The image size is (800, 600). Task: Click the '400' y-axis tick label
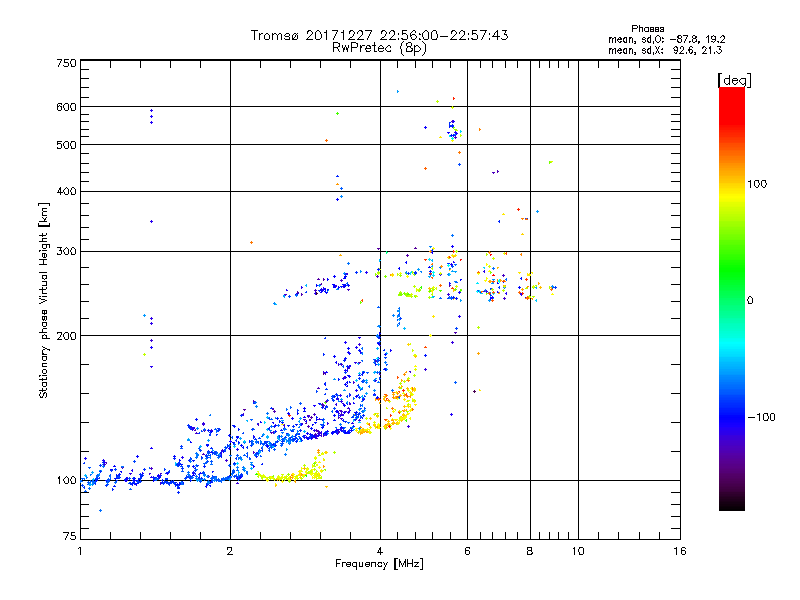[66, 192]
